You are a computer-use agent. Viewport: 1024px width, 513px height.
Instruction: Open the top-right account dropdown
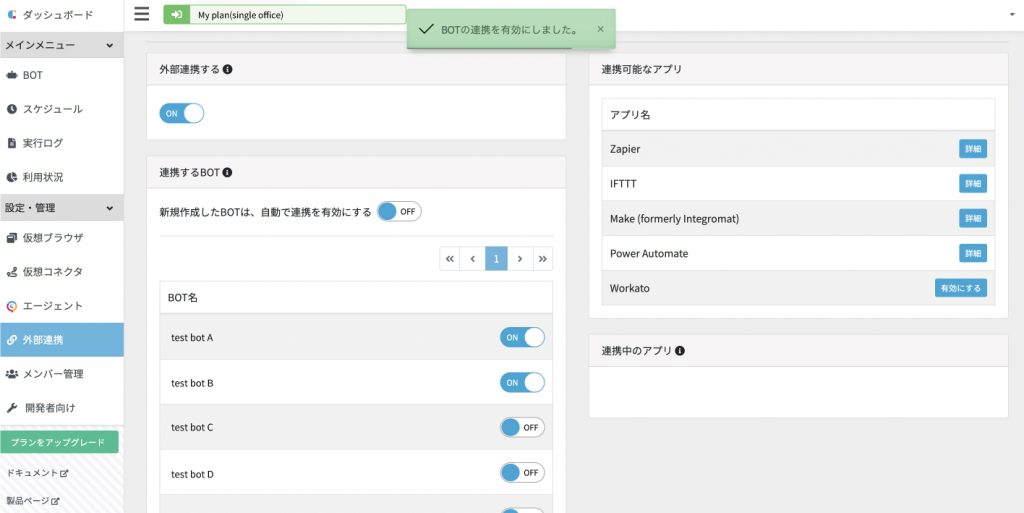coord(1013,16)
